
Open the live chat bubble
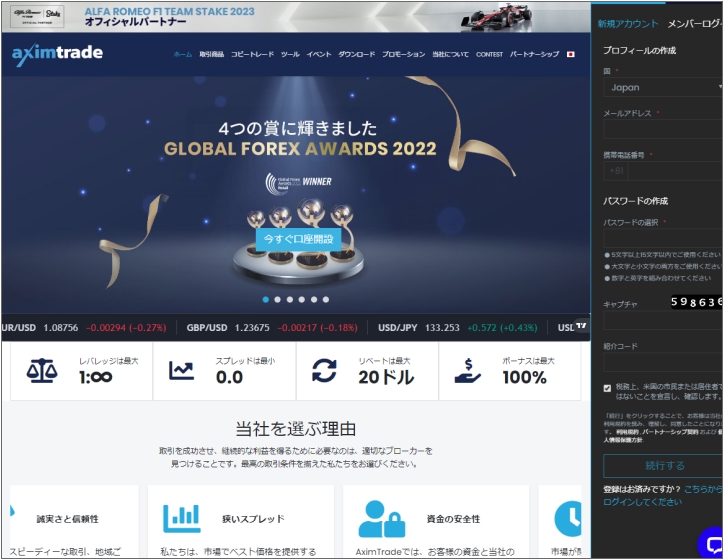coord(711,544)
